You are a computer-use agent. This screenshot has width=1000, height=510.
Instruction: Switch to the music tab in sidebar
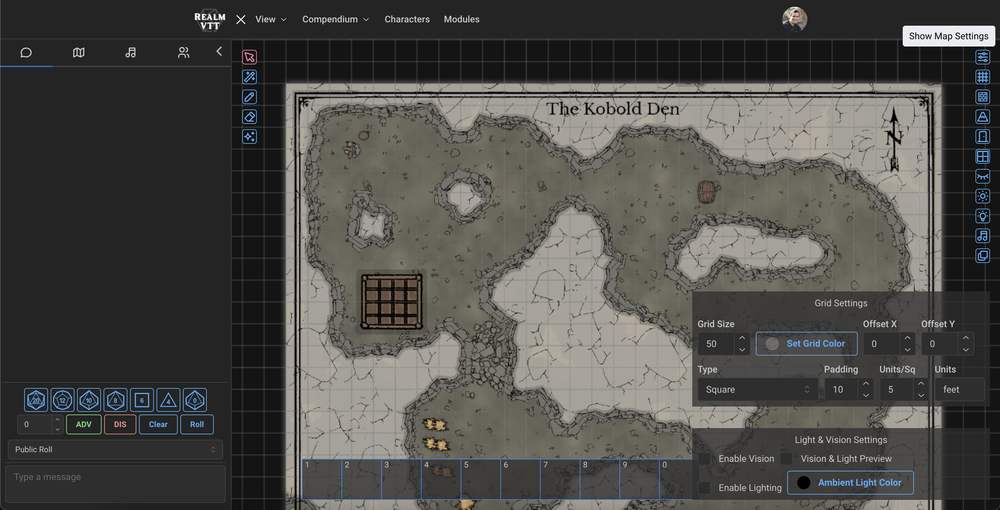(131, 52)
